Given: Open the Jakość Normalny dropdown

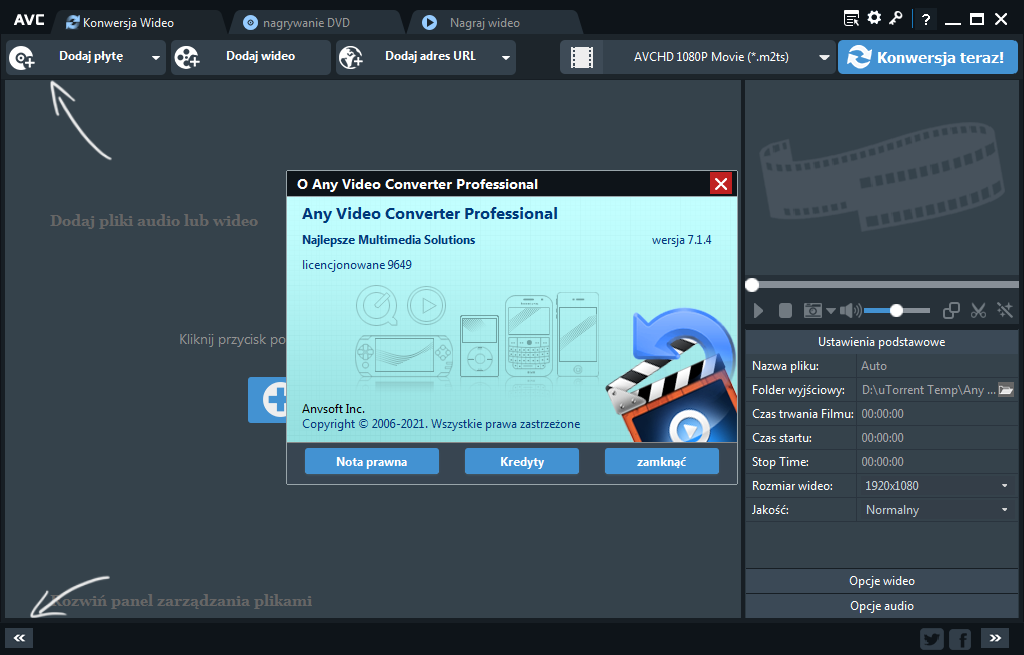Looking at the screenshot, I should click(936, 510).
